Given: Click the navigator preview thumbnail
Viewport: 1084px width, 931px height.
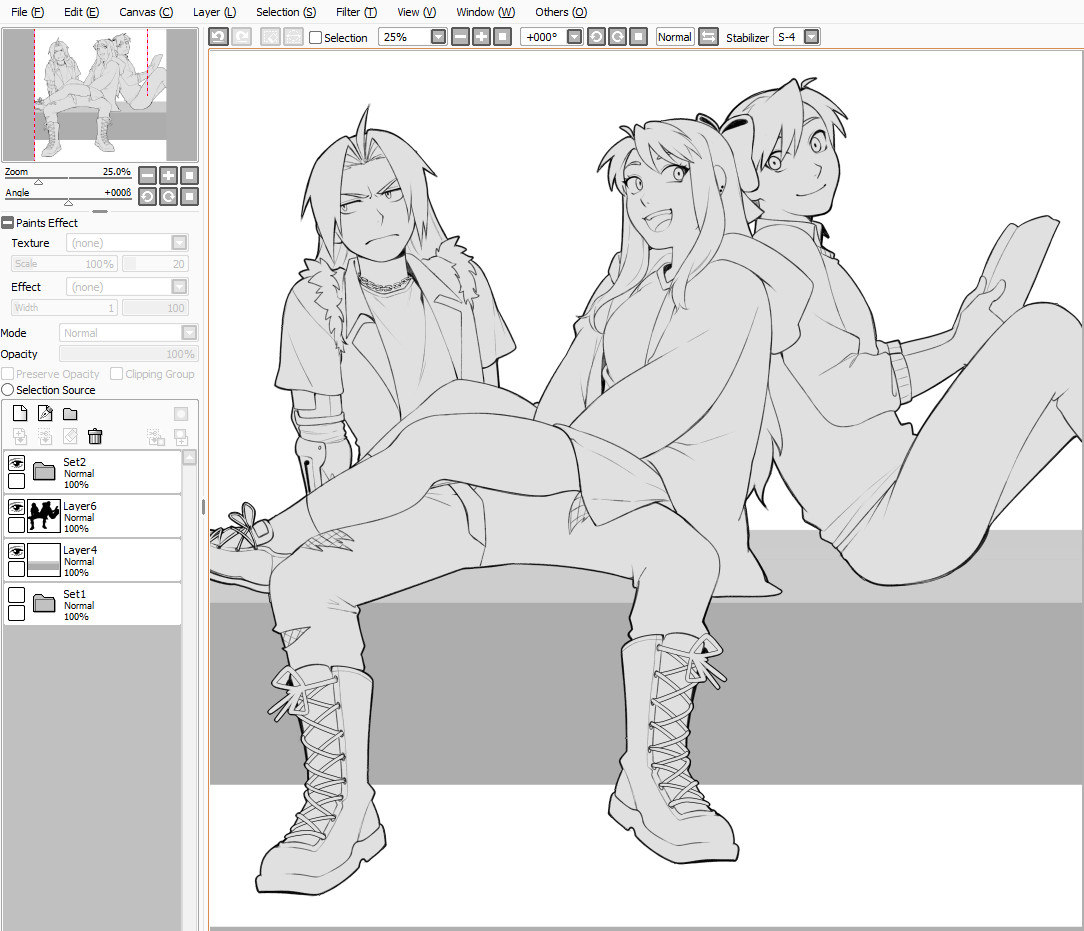Looking at the screenshot, I should click(x=100, y=95).
